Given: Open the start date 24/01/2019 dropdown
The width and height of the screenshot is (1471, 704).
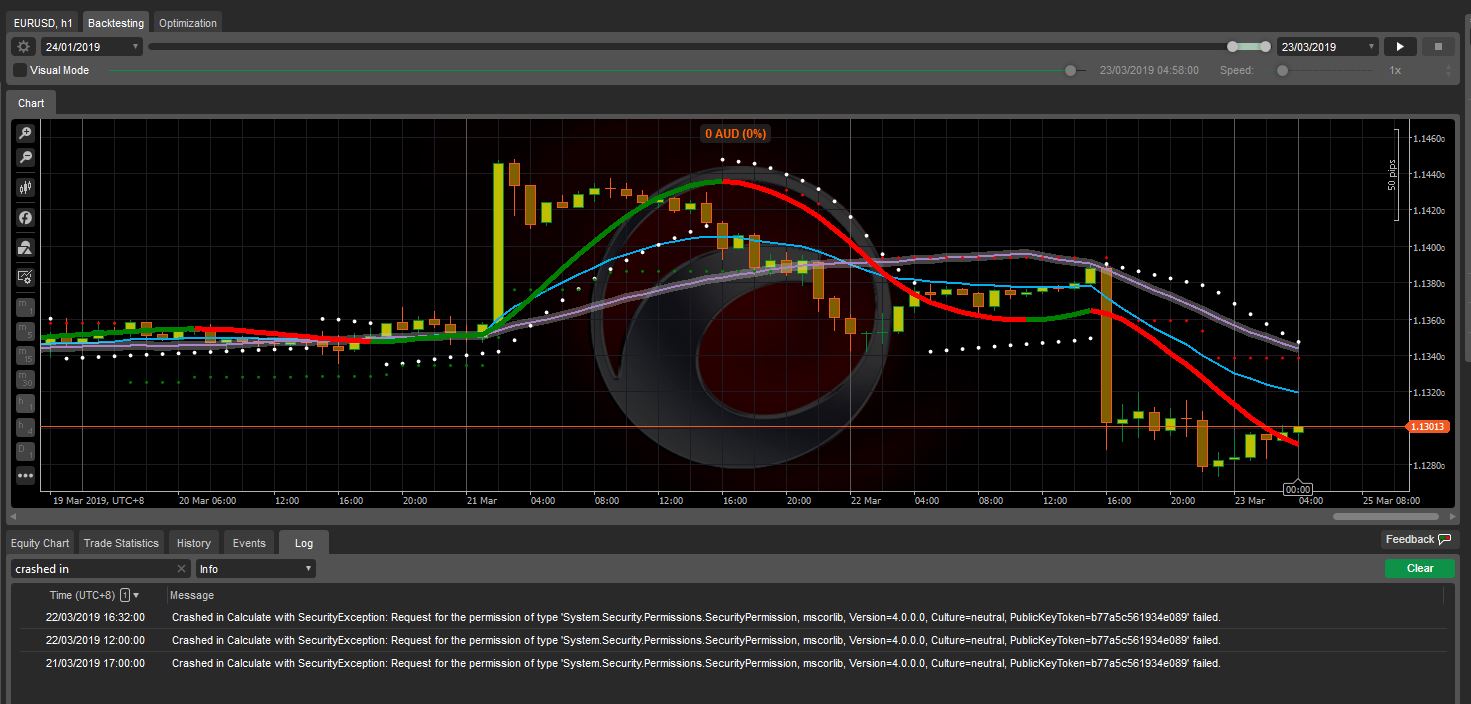Looking at the screenshot, I should pos(91,46).
